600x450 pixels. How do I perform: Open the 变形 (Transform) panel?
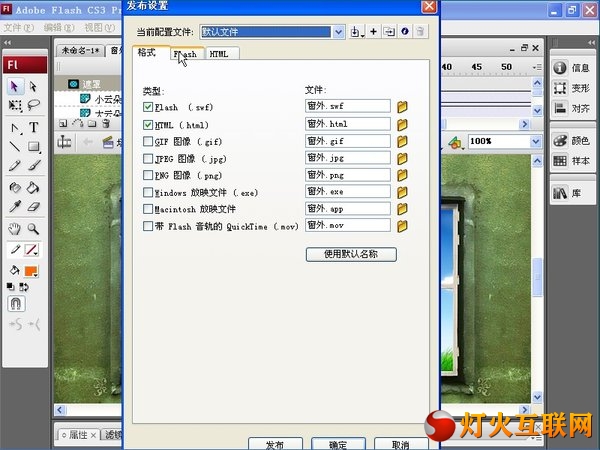click(572, 88)
